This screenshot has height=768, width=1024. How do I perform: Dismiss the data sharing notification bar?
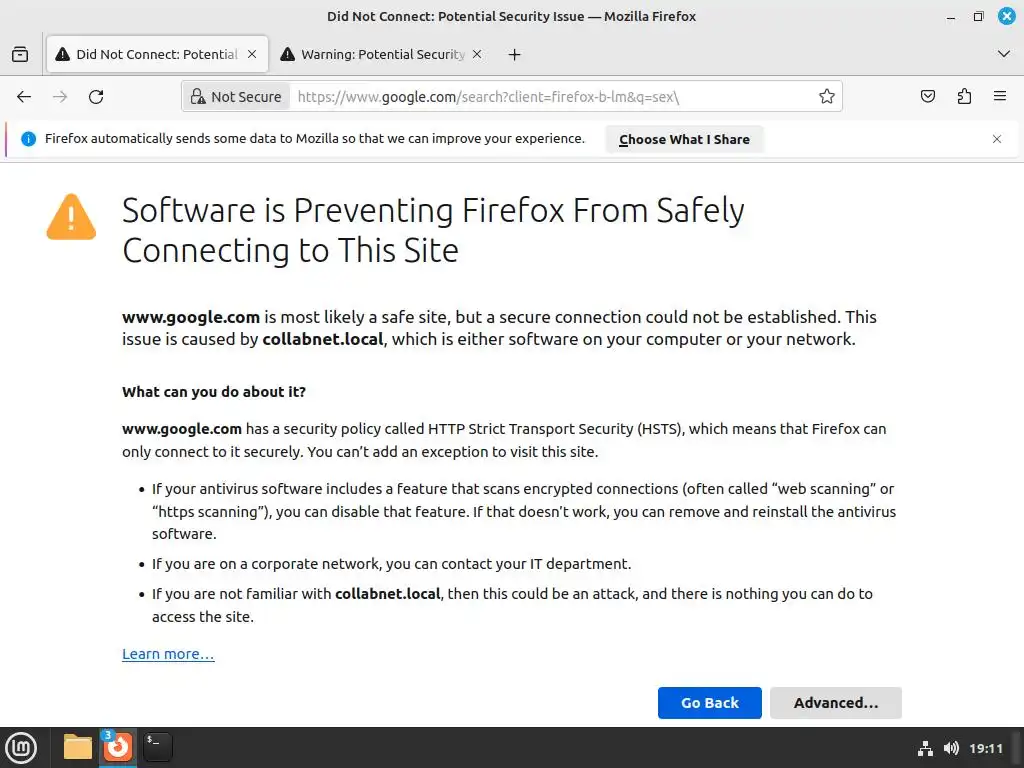(996, 139)
